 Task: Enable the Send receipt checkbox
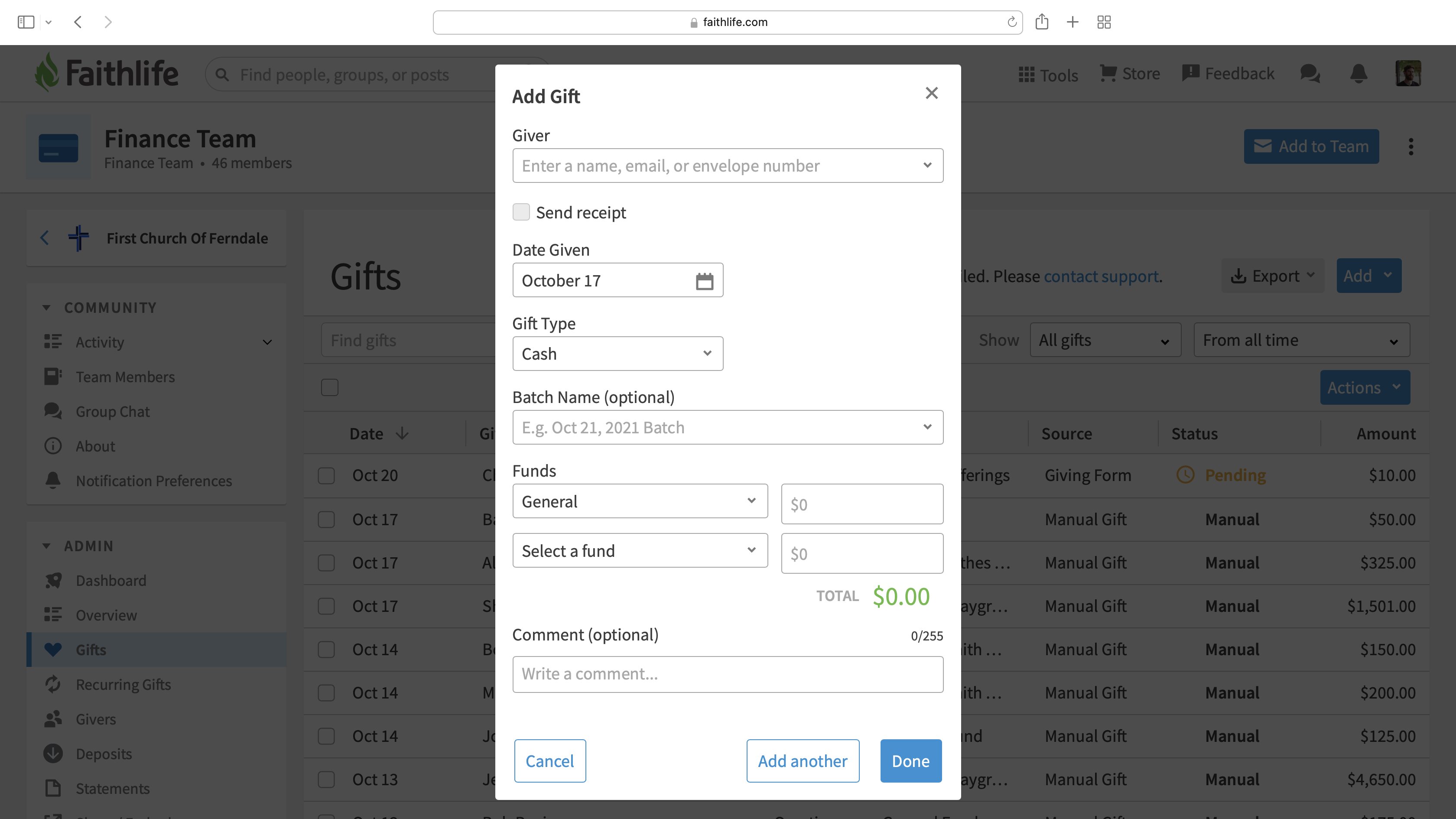click(520, 212)
